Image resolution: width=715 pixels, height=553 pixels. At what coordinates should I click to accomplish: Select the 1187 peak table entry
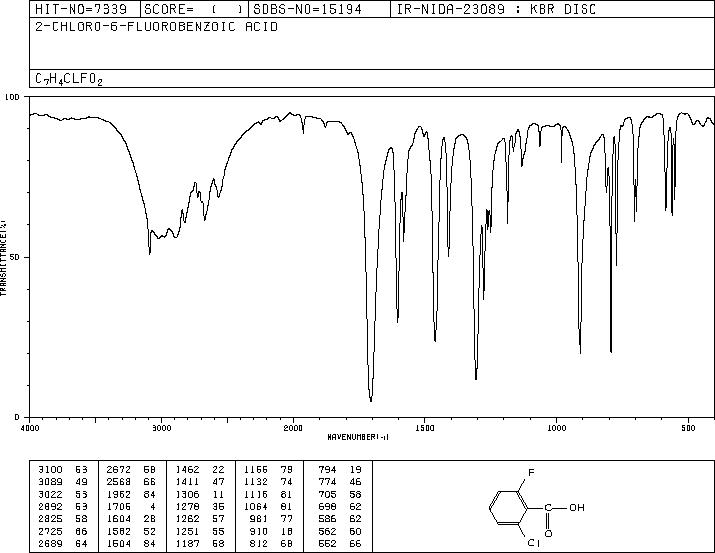200,544
